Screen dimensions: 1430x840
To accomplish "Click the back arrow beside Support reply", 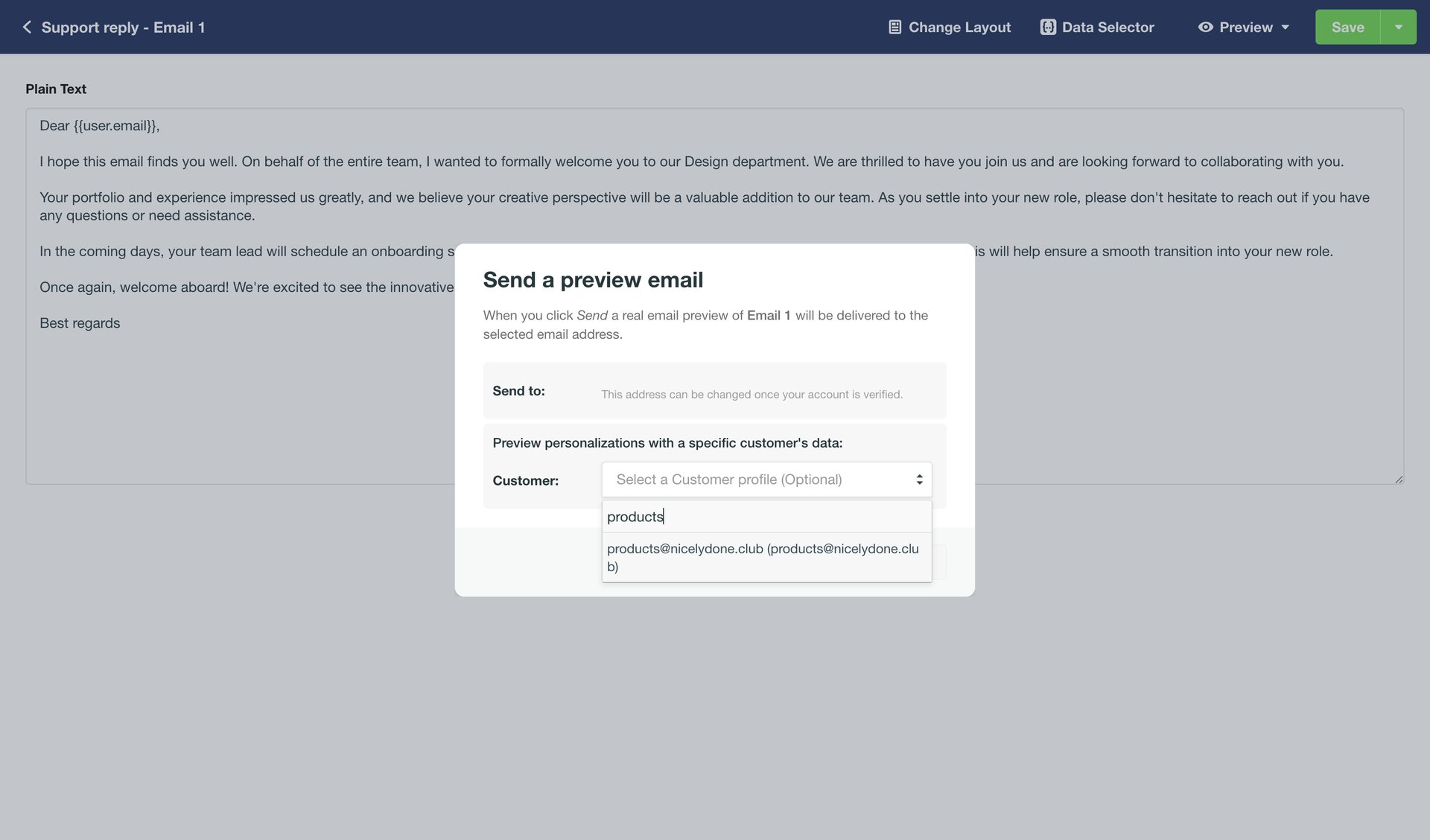I will (x=27, y=27).
